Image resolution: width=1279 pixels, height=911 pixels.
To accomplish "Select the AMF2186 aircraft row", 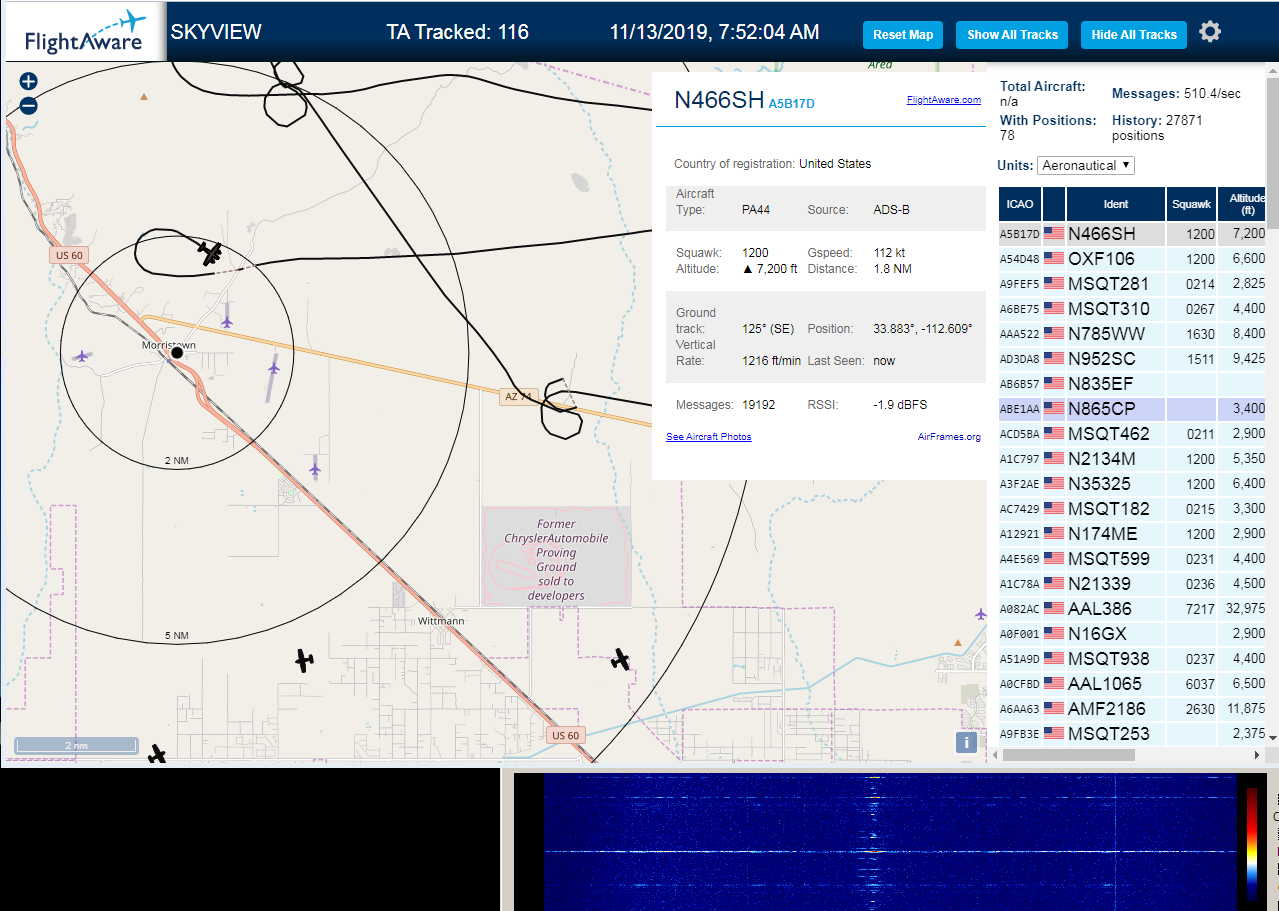I will tap(1132, 709).
